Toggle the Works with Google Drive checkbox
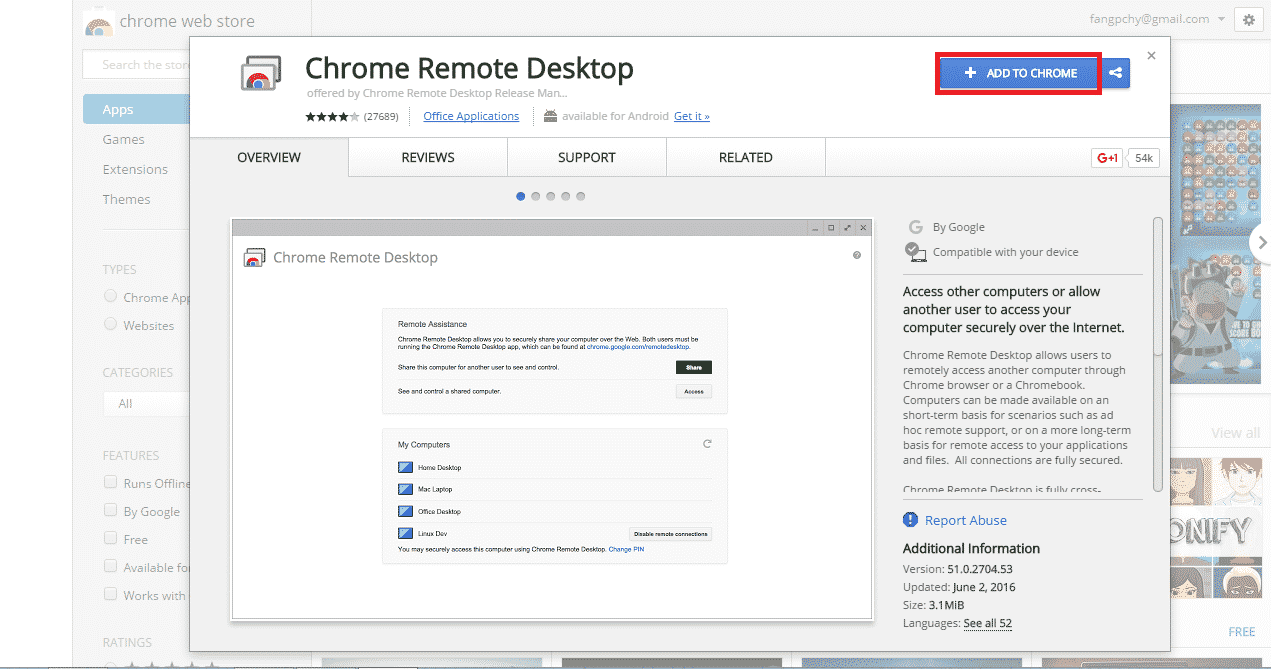Viewport: 1271px width, 669px height. coord(110,594)
